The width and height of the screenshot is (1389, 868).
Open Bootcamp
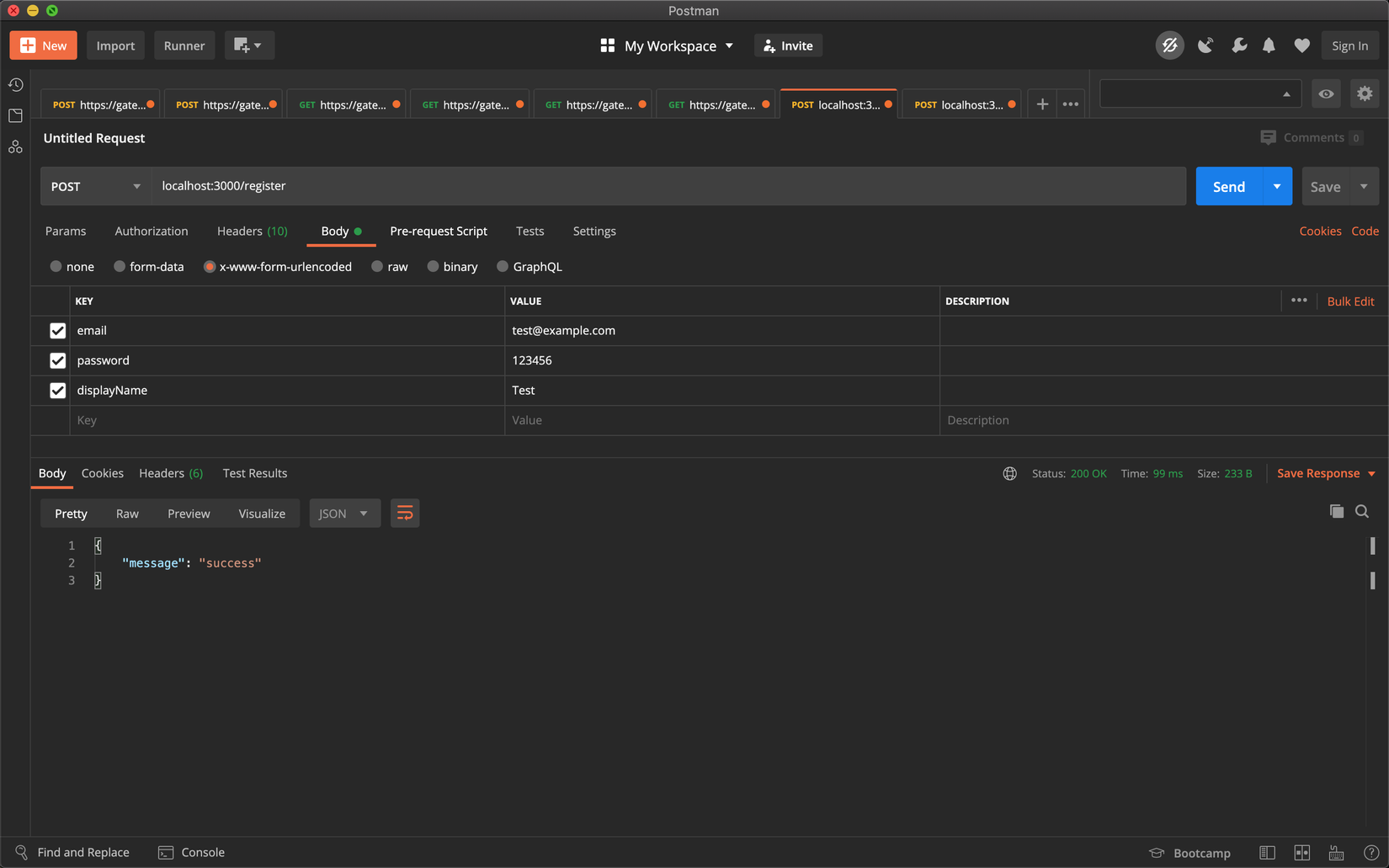pyautogui.click(x=1189, y=853)
